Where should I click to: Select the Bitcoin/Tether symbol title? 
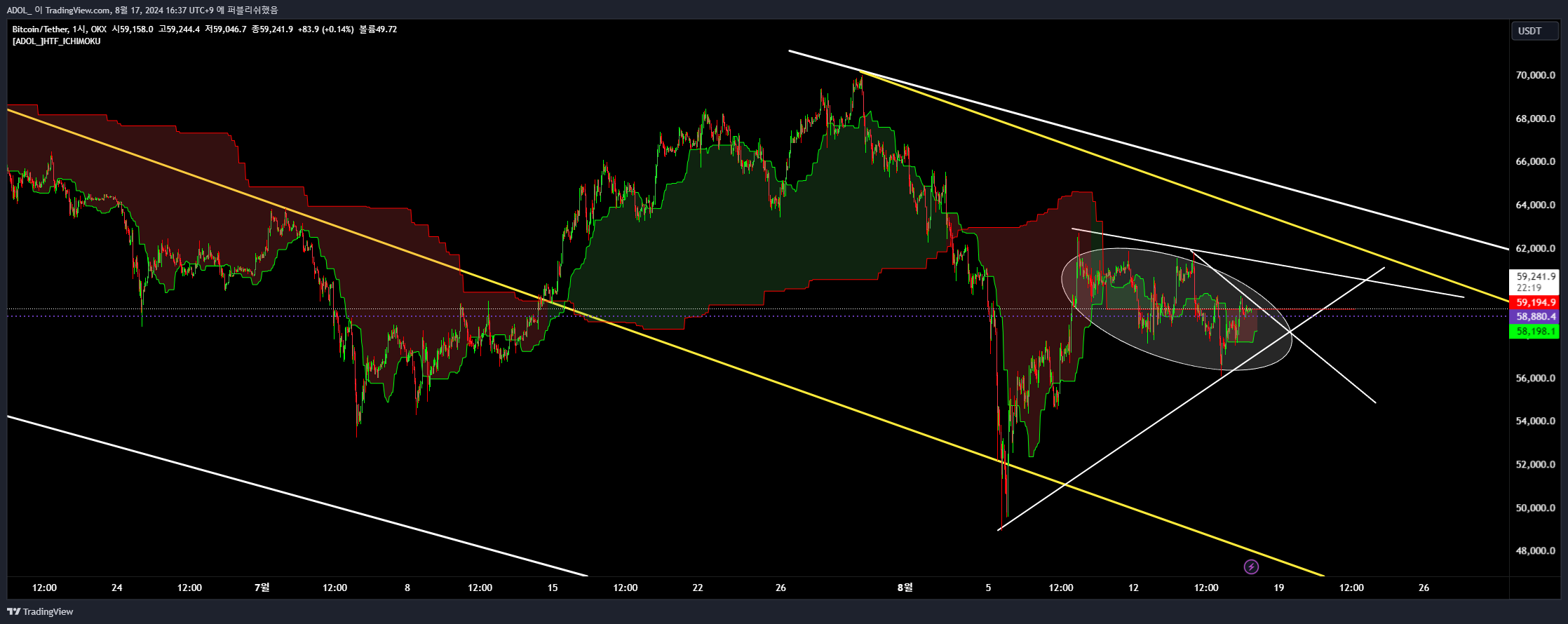[40, 29]
